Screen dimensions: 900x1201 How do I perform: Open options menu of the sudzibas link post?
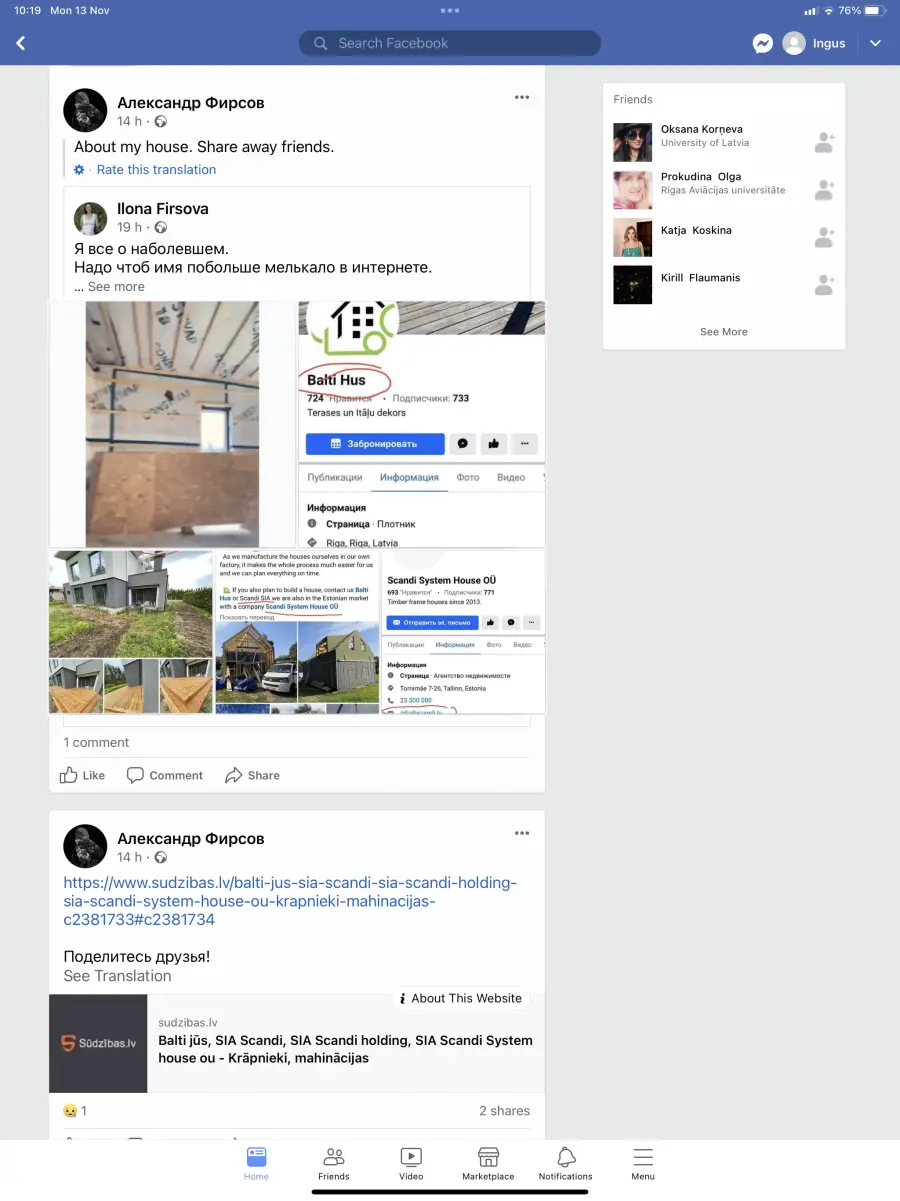click(x=522, y=833)
